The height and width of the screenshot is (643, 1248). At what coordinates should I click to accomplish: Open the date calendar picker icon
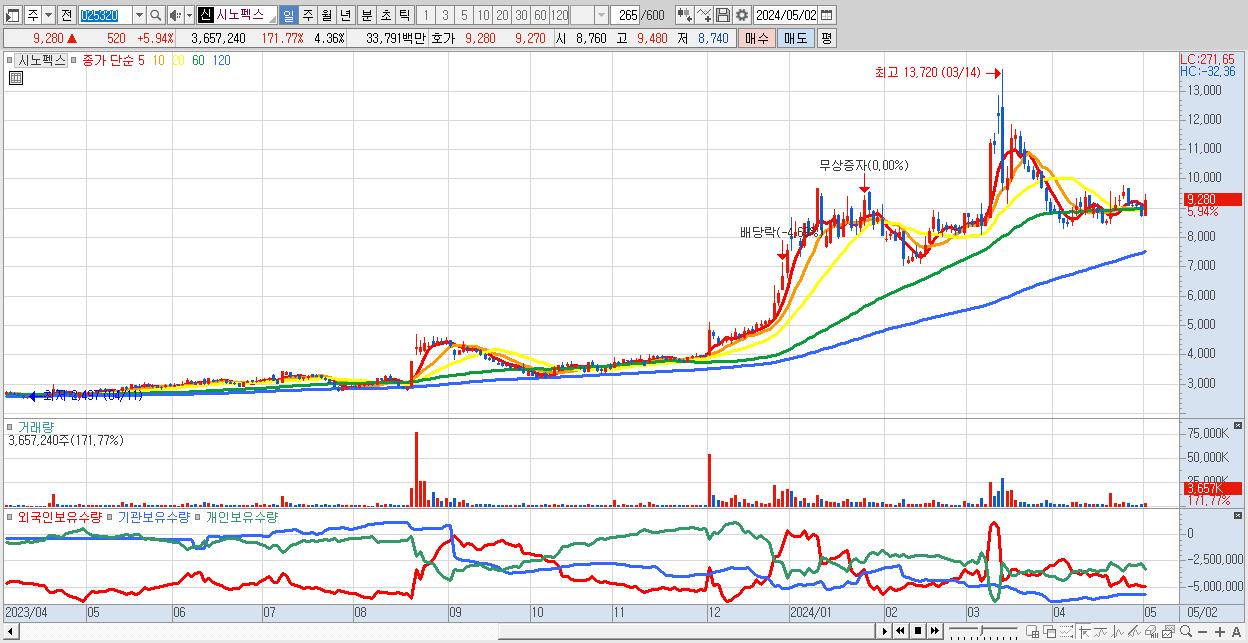pyautogui.click(x=826, y=15)
